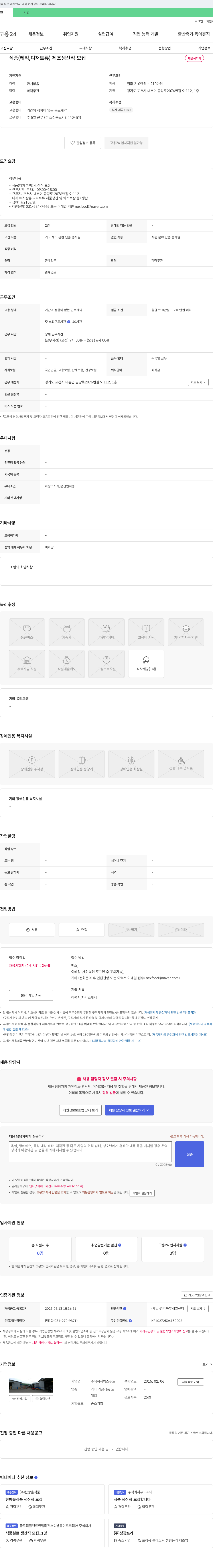
Task: Open the 채용정보 main menu
Action: (x=36, y=34)
